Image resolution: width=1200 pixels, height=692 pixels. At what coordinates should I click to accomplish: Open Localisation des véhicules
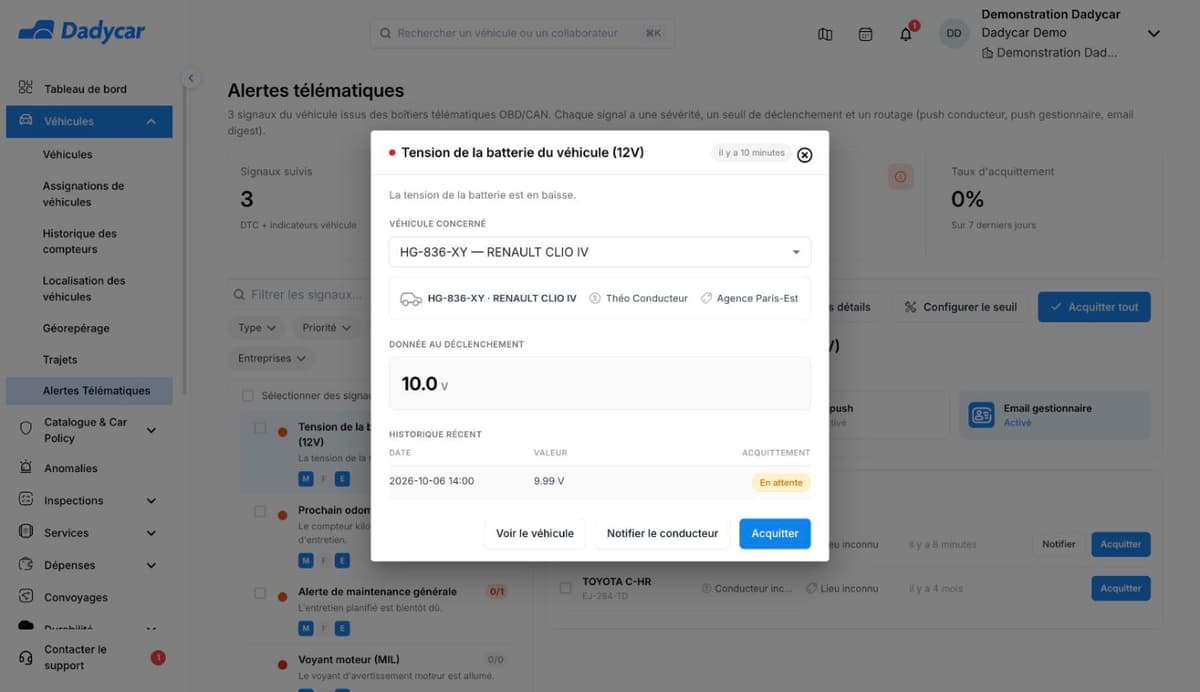tap(84, 289)
